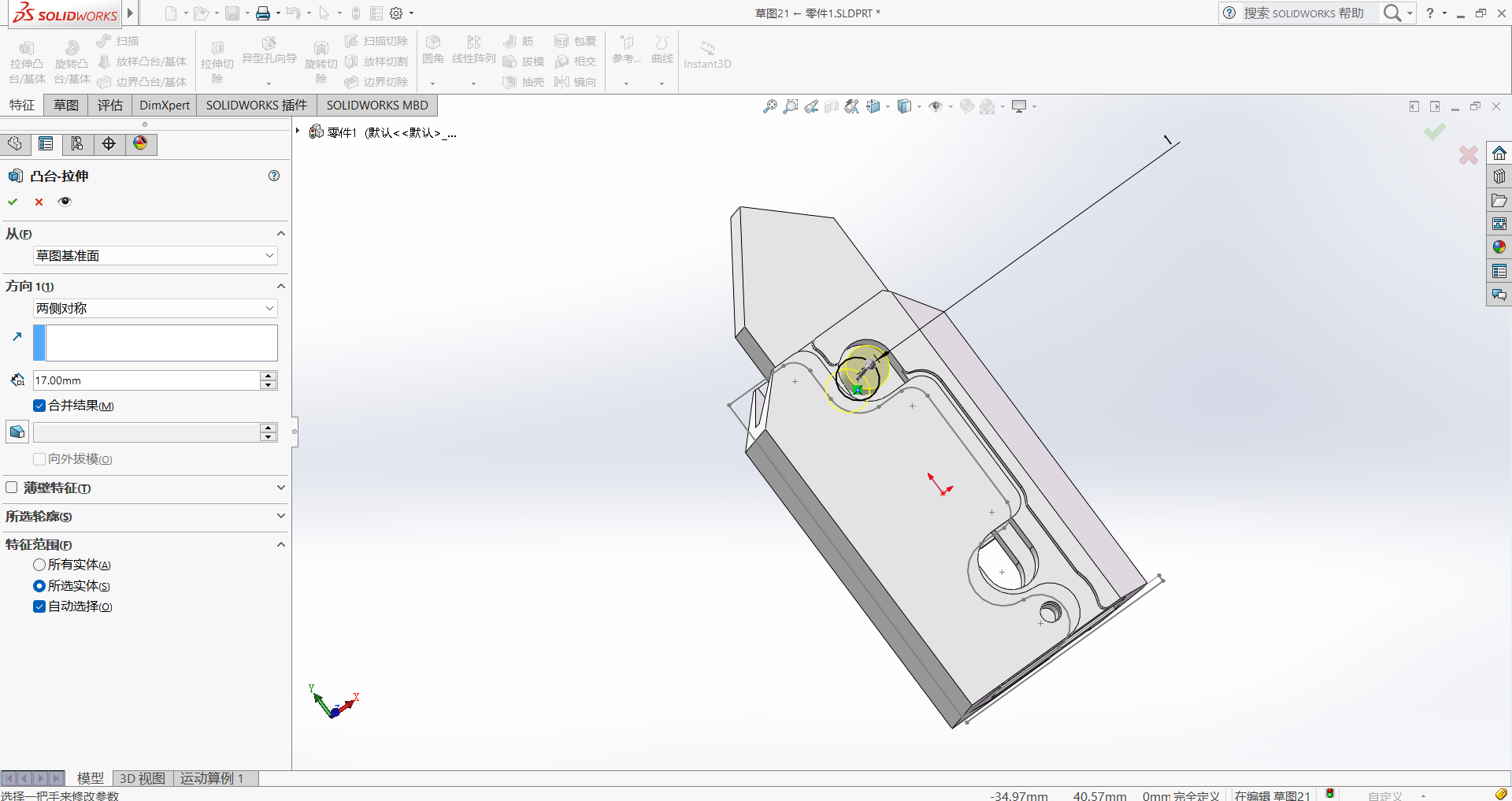Toggle the detailed preview eye icon

[65, 202]
